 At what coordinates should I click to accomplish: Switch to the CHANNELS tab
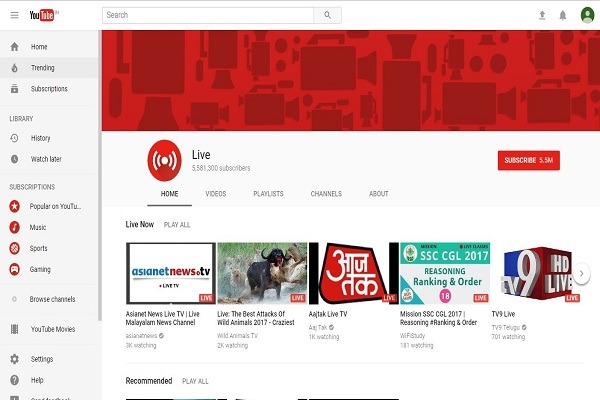tap(326, 194)
